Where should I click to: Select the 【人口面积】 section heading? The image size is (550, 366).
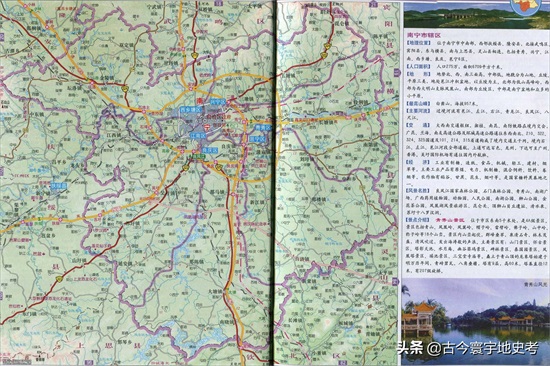(x=418, y=66)
